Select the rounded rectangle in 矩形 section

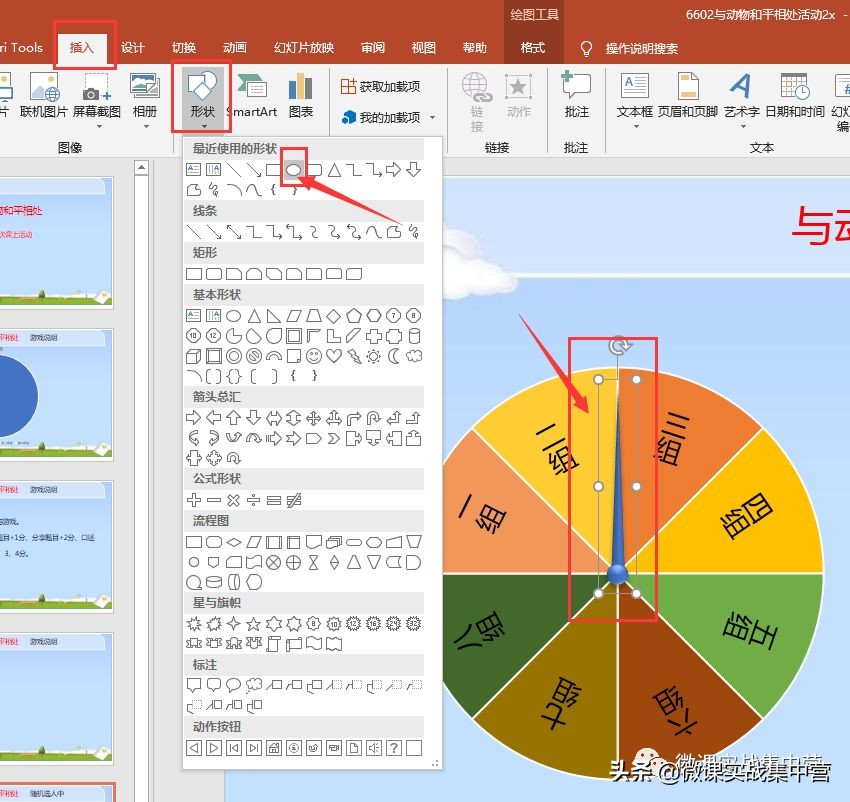click(214, 274)
